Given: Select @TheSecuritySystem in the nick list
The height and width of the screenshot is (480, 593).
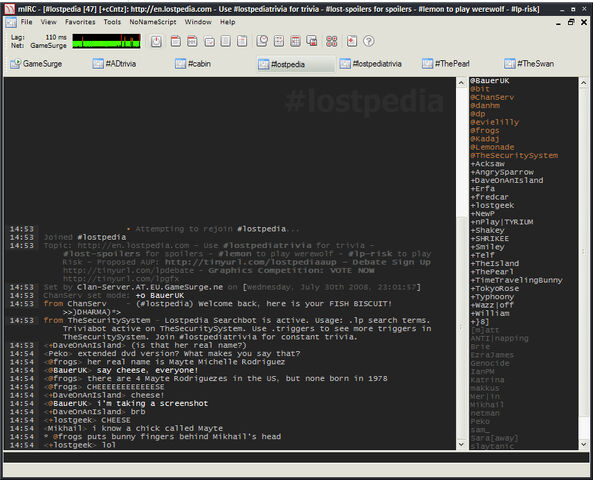Looking at the screenshot, I should (514, 155).
